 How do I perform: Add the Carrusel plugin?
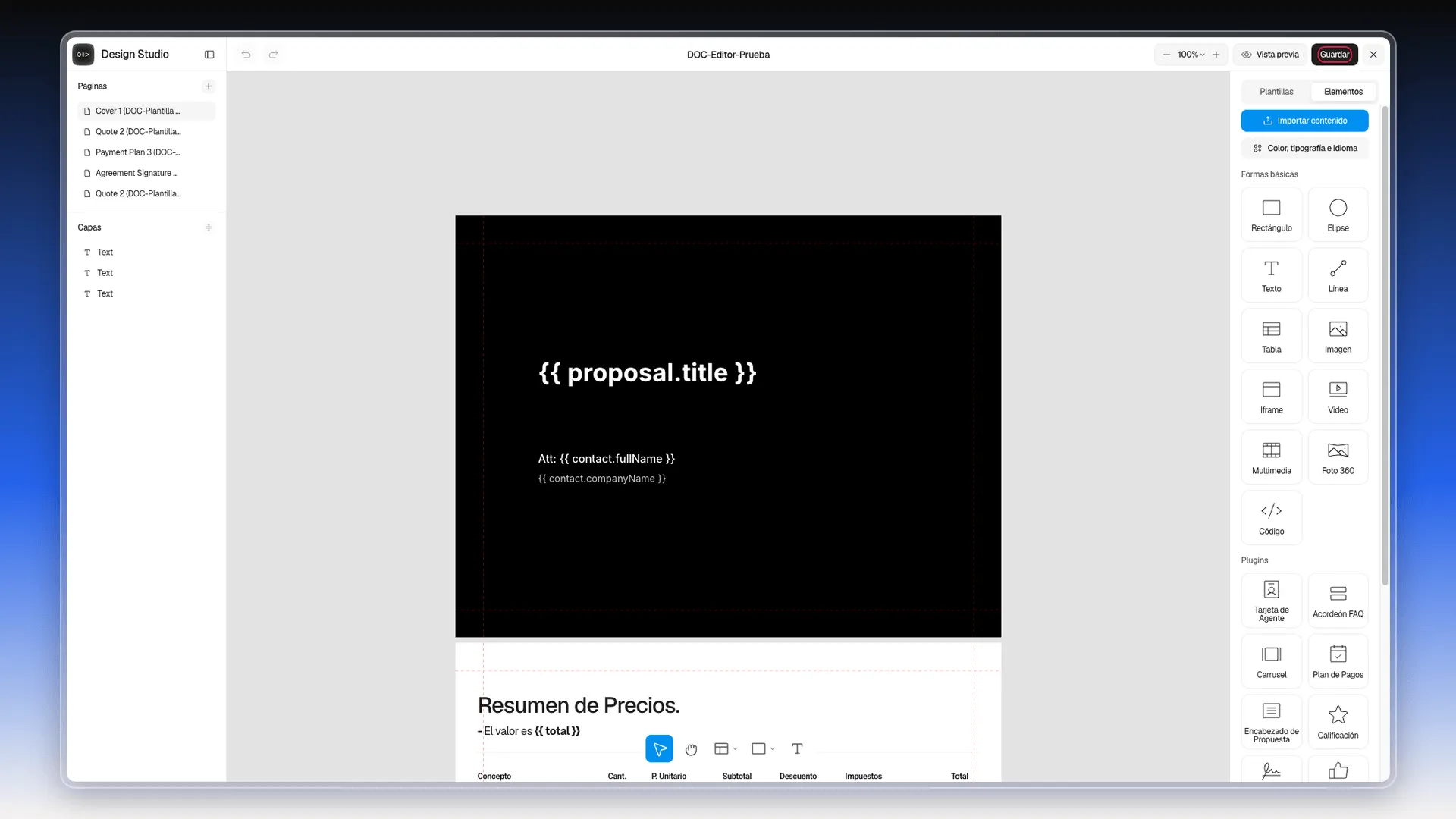click(x=1271, y=661)
